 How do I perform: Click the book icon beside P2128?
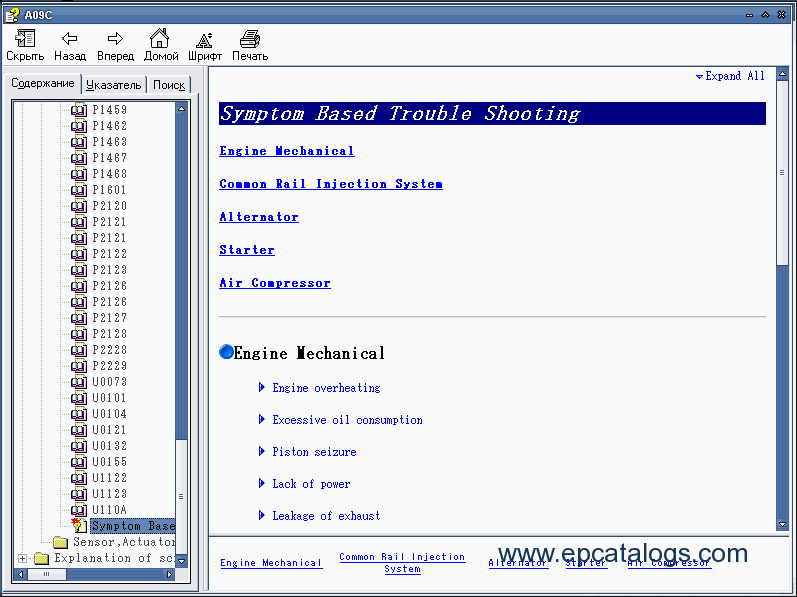(79, 334)
